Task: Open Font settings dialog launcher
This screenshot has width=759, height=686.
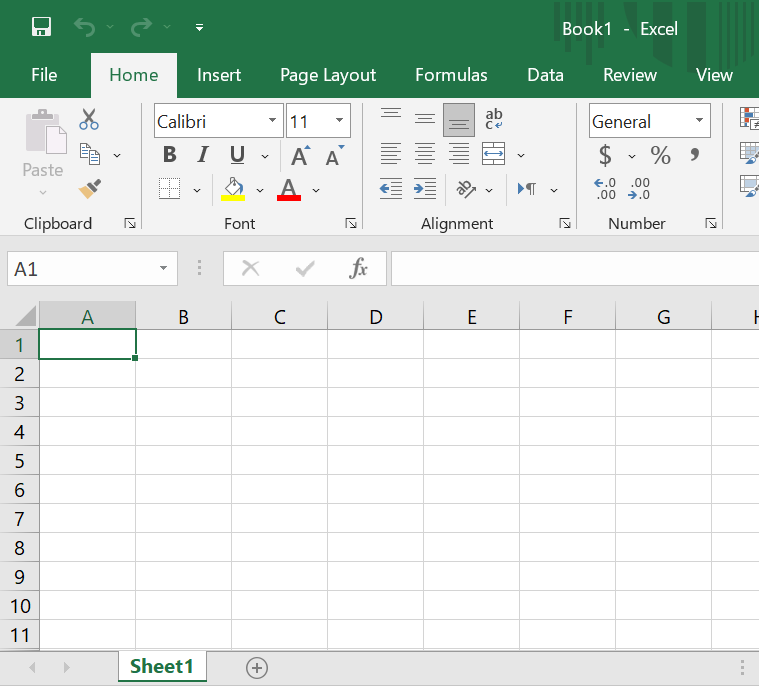Action: point(351,223)
